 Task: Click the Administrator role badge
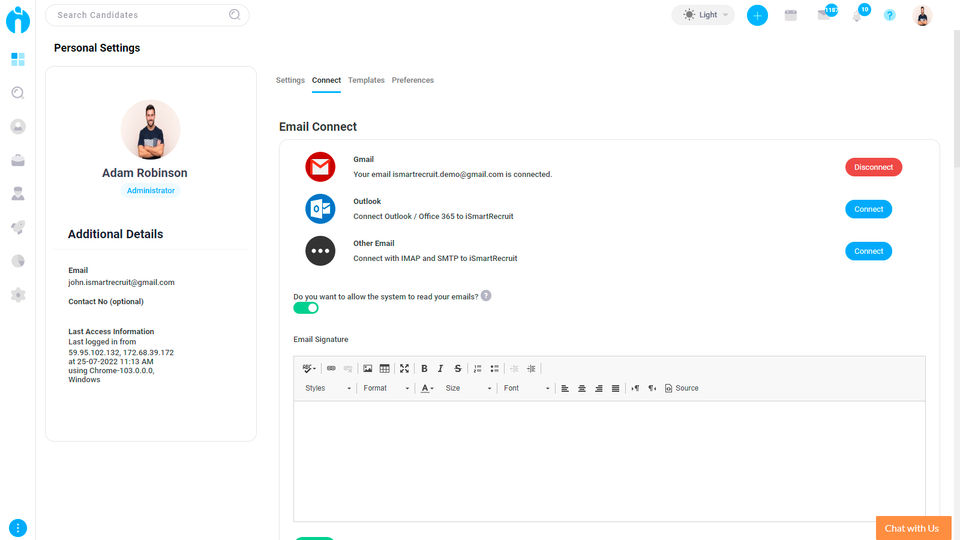point(151,190)
